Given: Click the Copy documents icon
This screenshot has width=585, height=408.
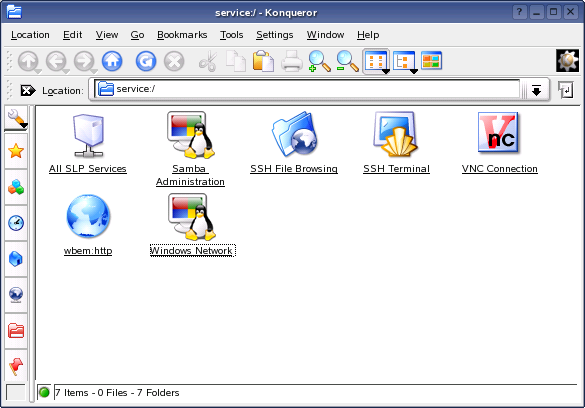Looking at the screenshot, I should pos(236,61).
